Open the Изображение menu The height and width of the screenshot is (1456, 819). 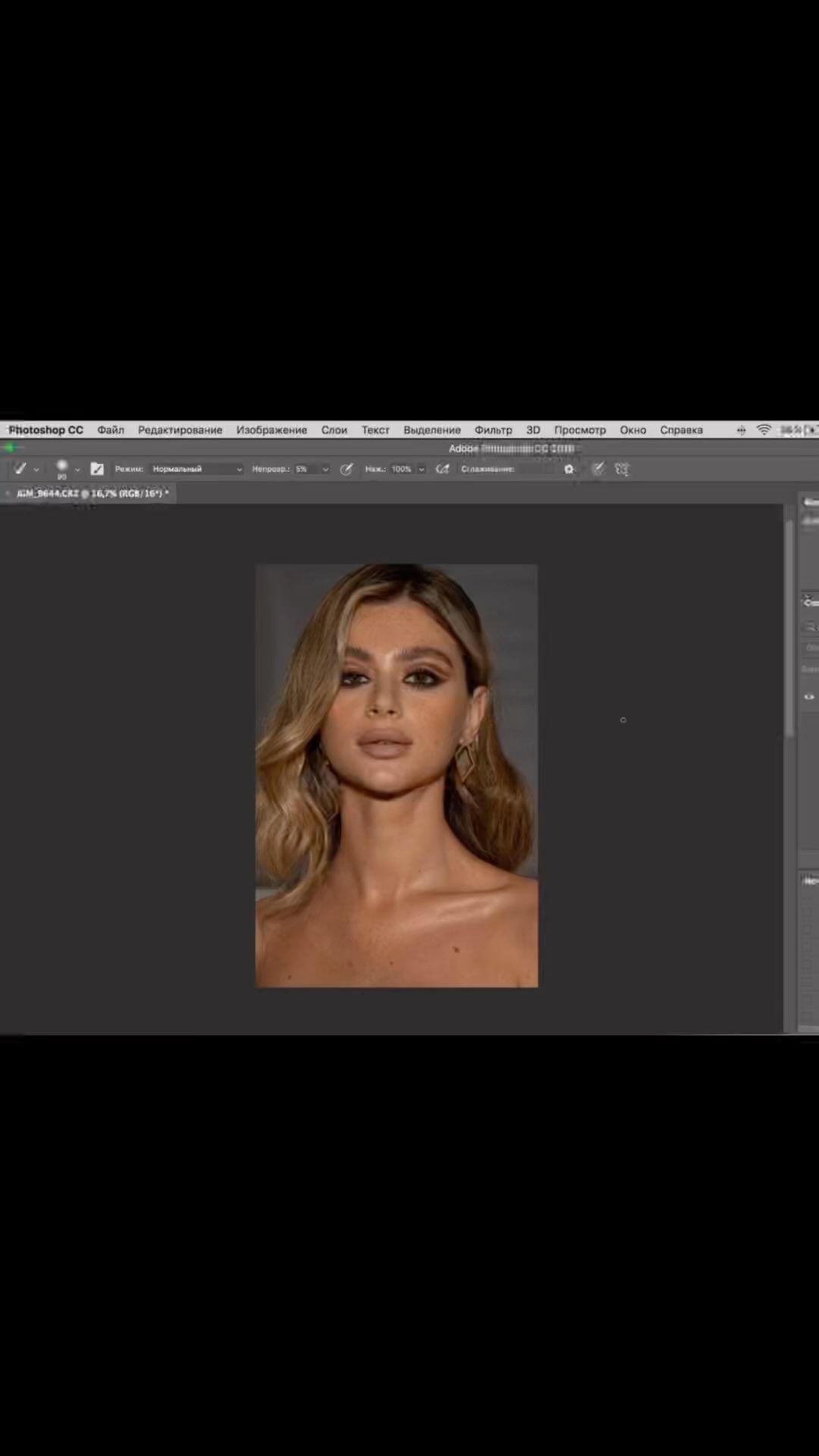[x=271, y=430]
